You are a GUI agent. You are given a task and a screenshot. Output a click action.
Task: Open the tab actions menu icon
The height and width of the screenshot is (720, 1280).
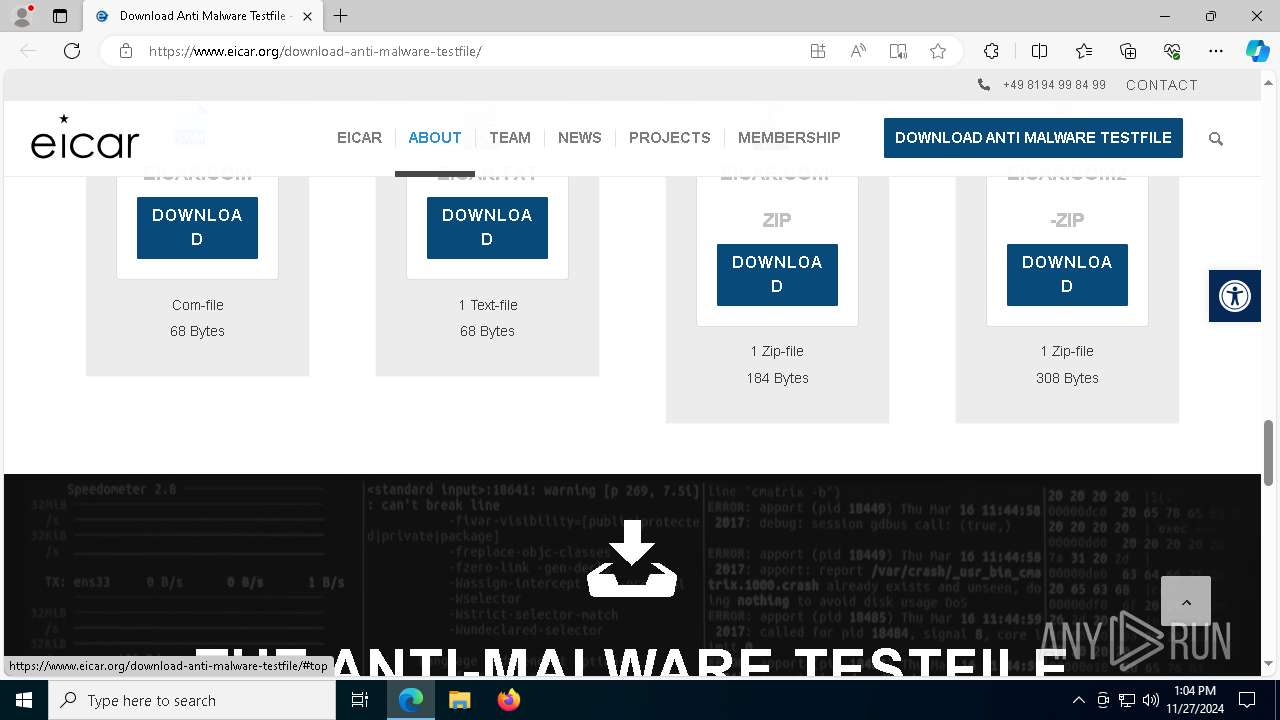(60, 16)
